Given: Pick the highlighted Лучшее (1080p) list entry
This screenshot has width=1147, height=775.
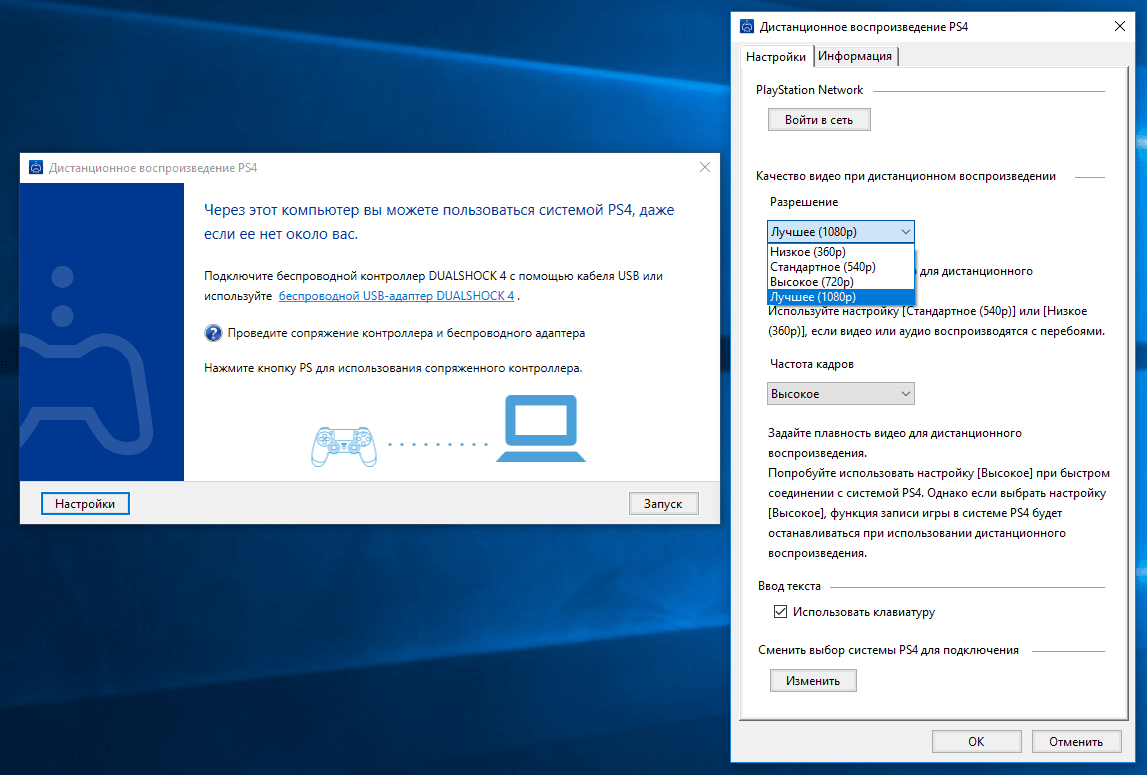Looking at the screenshot, I should pos(840,297).
